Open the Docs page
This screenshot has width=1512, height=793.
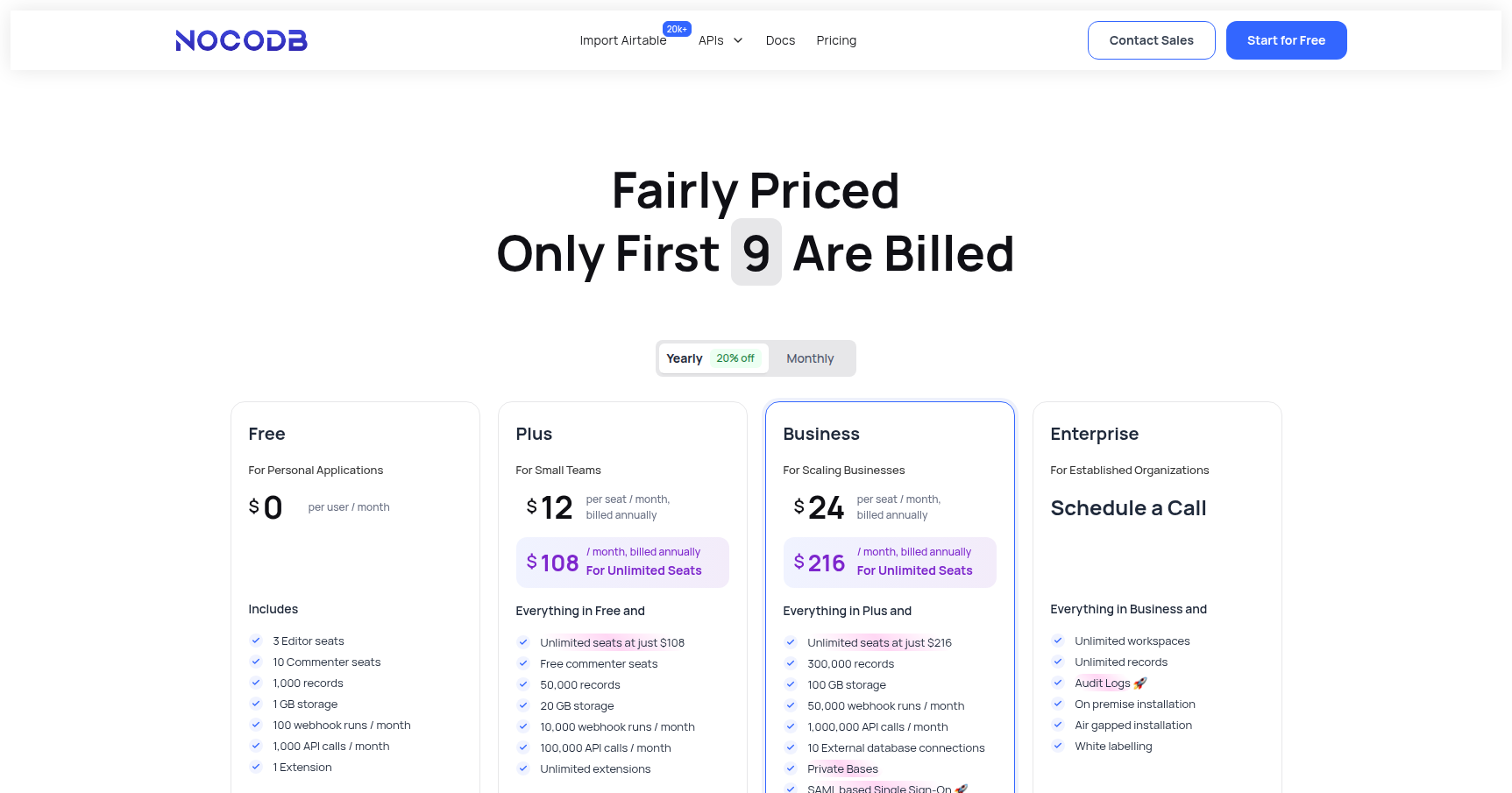(x=780, y=40)
